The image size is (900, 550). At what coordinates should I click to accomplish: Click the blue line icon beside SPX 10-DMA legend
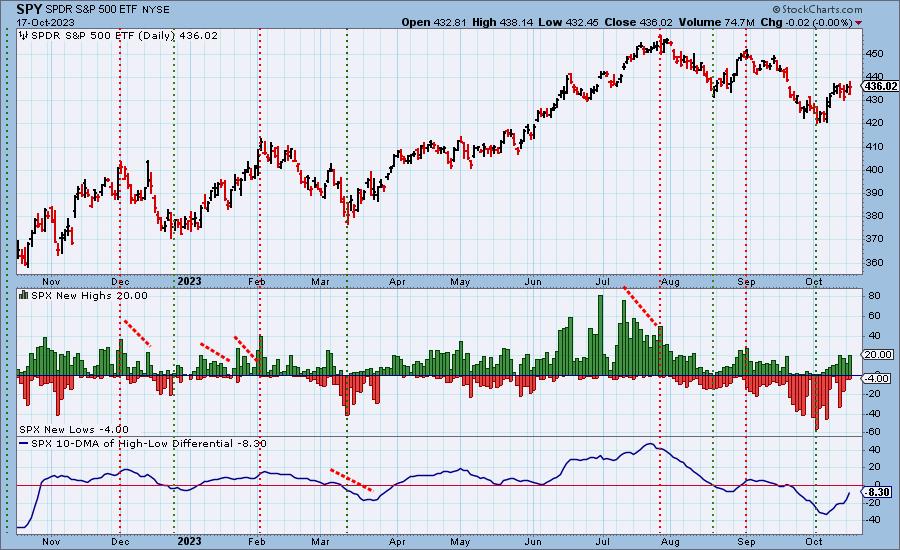click(24, 443)
